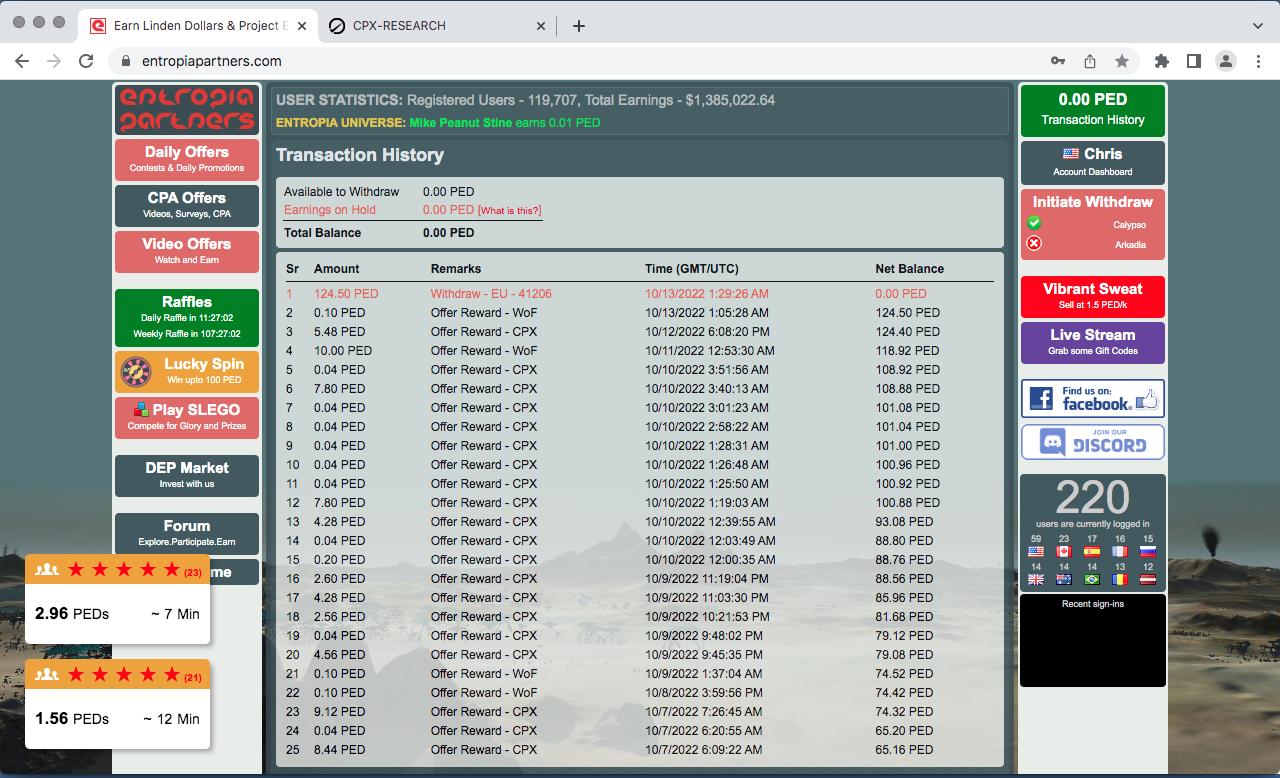The height and width of the screenshot is (778, 1280).
Task: Open a new tab with plus icon
Action: tap(579, 26)
